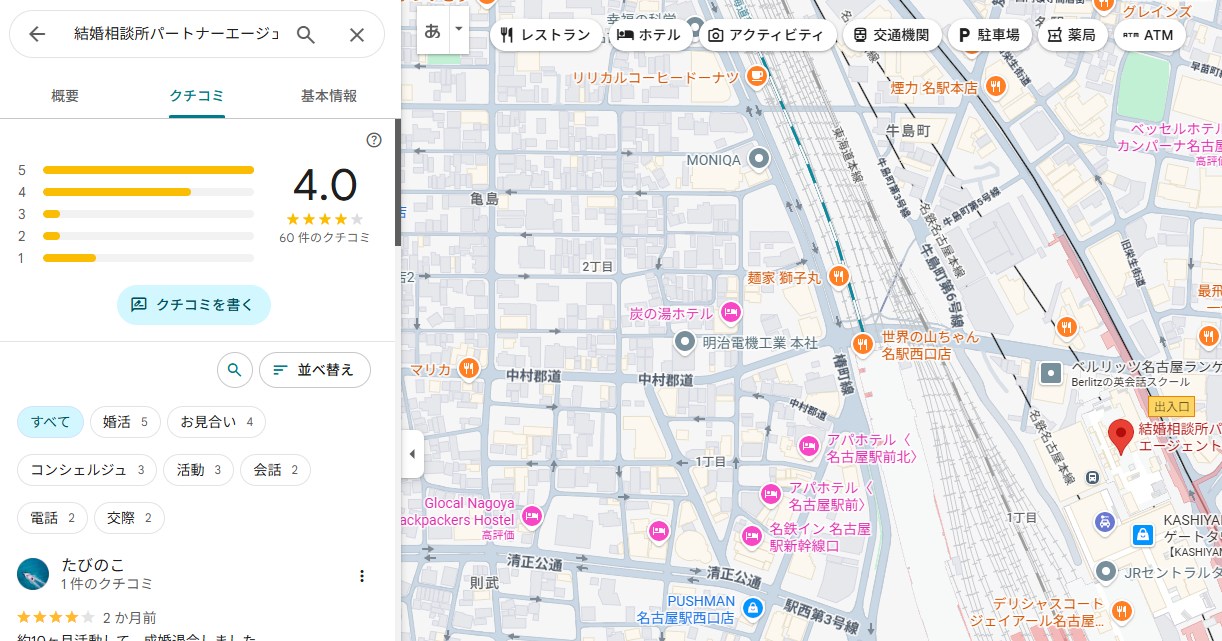Select the 麺家 獅子丸 restaurant marker
Viewport: 1222px width, 641px height.
click(839, 276)
